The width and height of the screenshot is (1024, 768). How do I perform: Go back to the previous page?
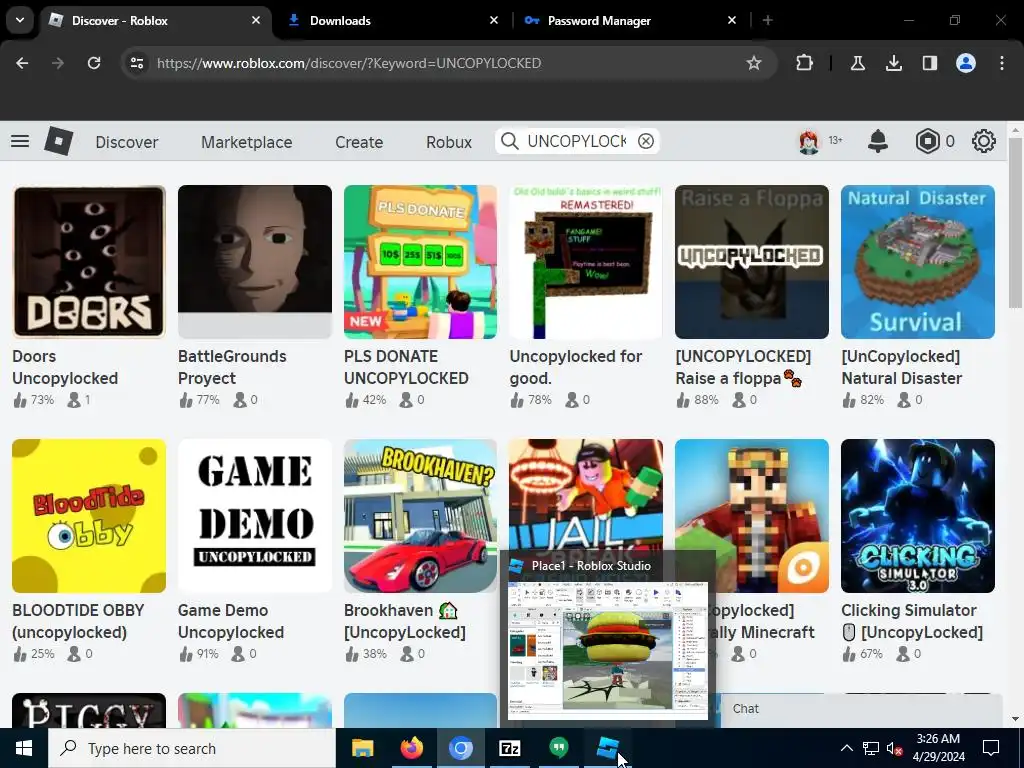(x=22, y=63)
